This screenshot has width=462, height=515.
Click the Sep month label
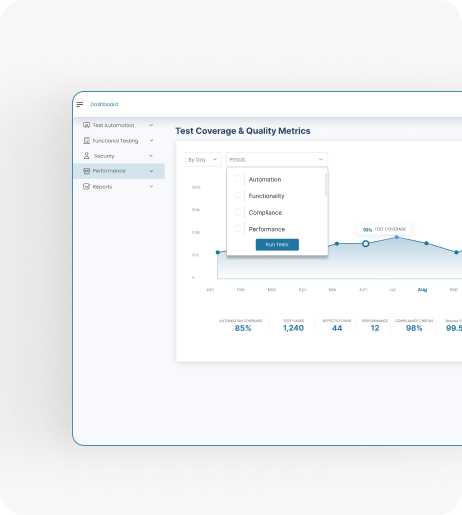point(454,290)
